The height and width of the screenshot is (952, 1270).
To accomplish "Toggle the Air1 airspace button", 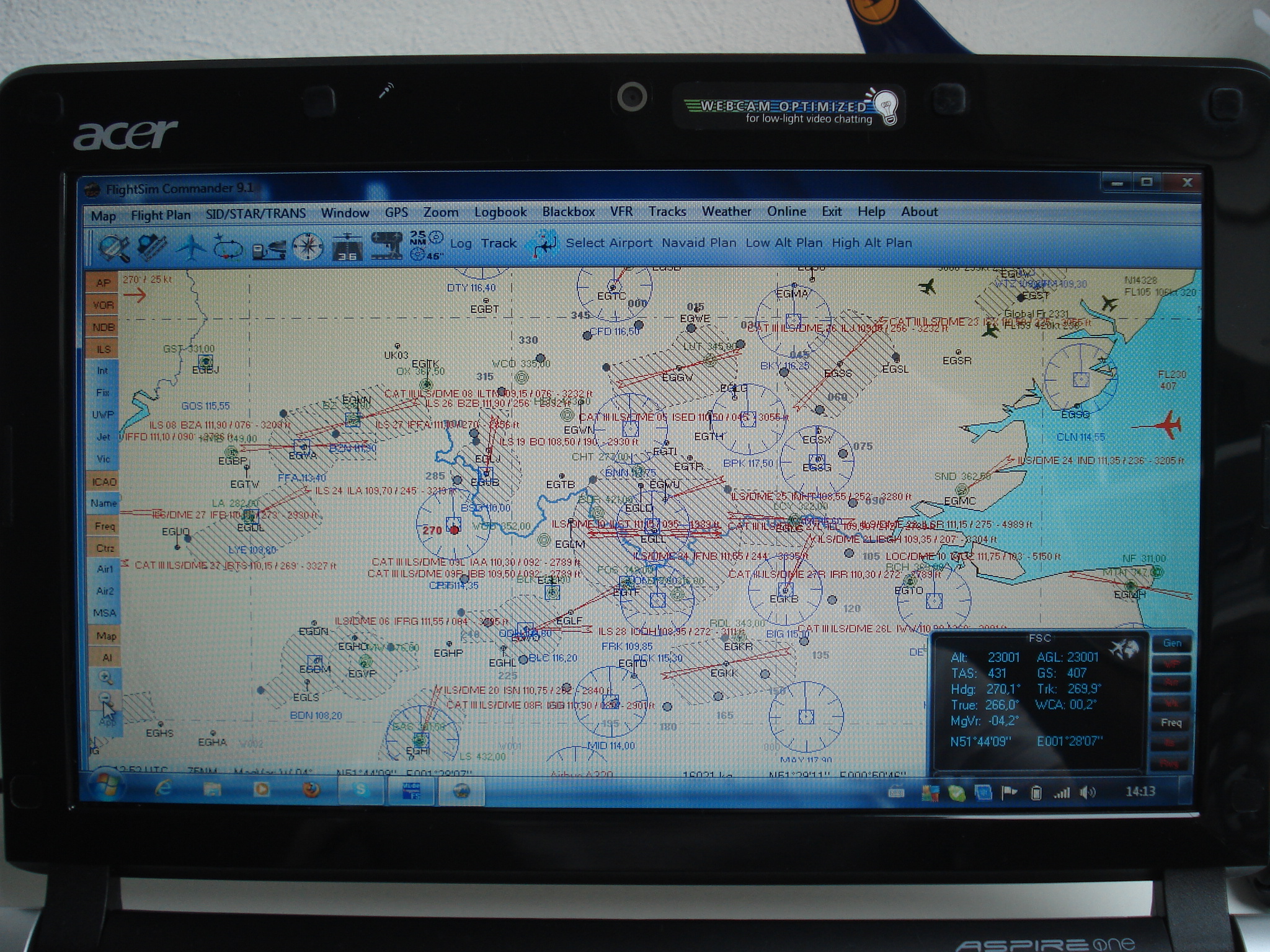I will [x=104, y=569].
